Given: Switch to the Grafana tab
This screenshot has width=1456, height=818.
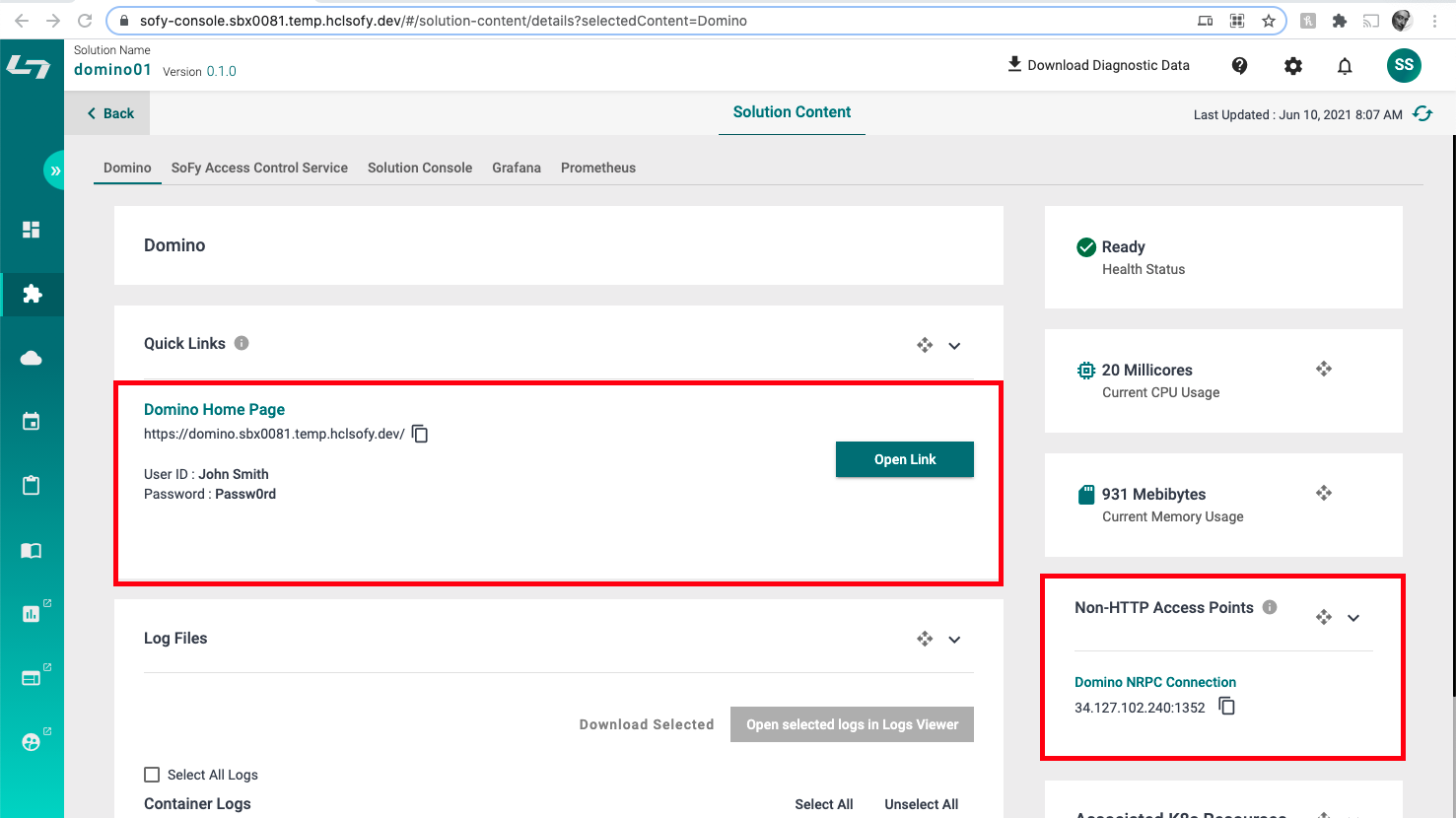Looking at the screenshot, I should pos(517,168).
